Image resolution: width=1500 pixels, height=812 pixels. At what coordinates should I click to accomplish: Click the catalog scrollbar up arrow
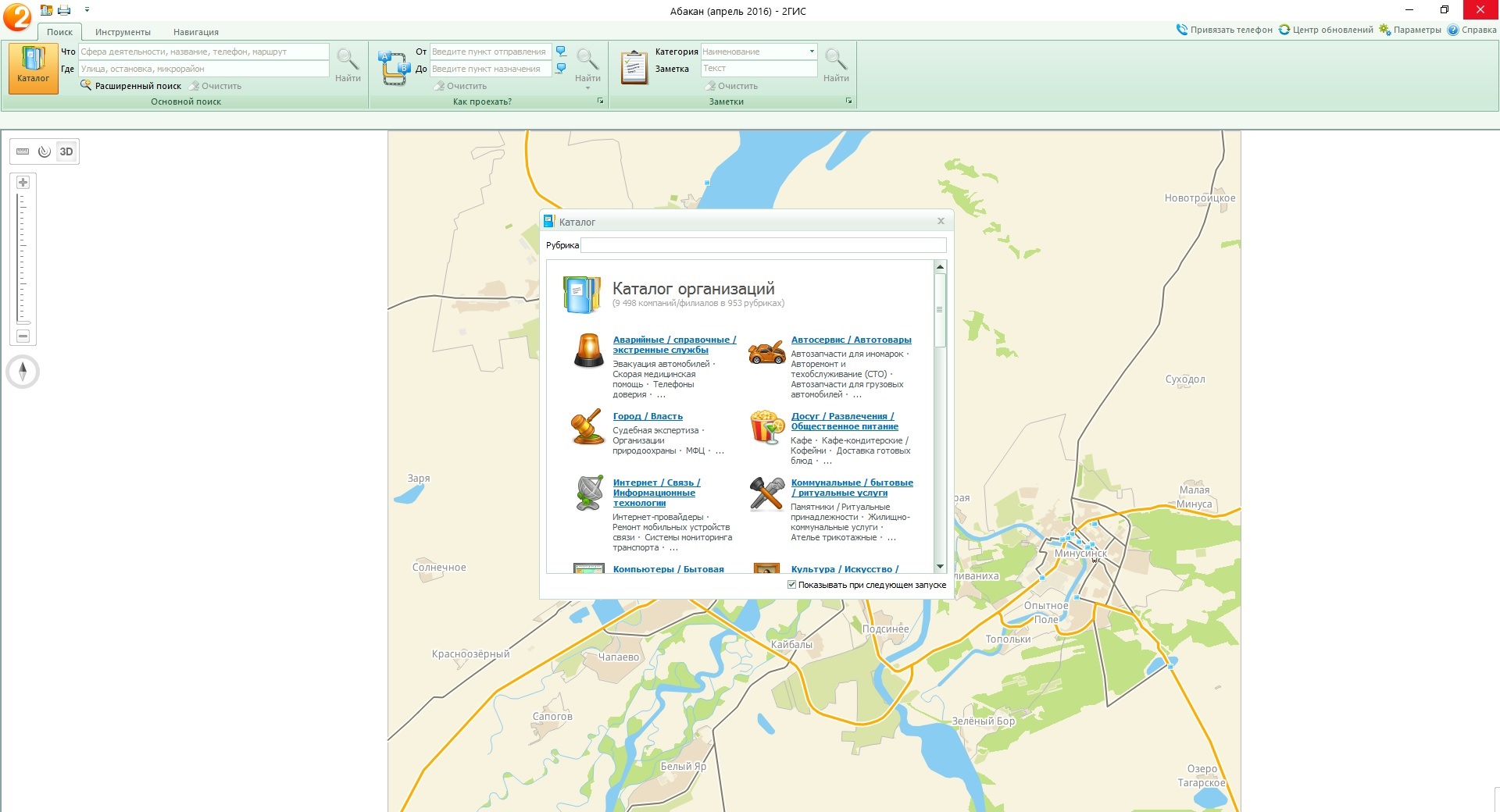940,267
